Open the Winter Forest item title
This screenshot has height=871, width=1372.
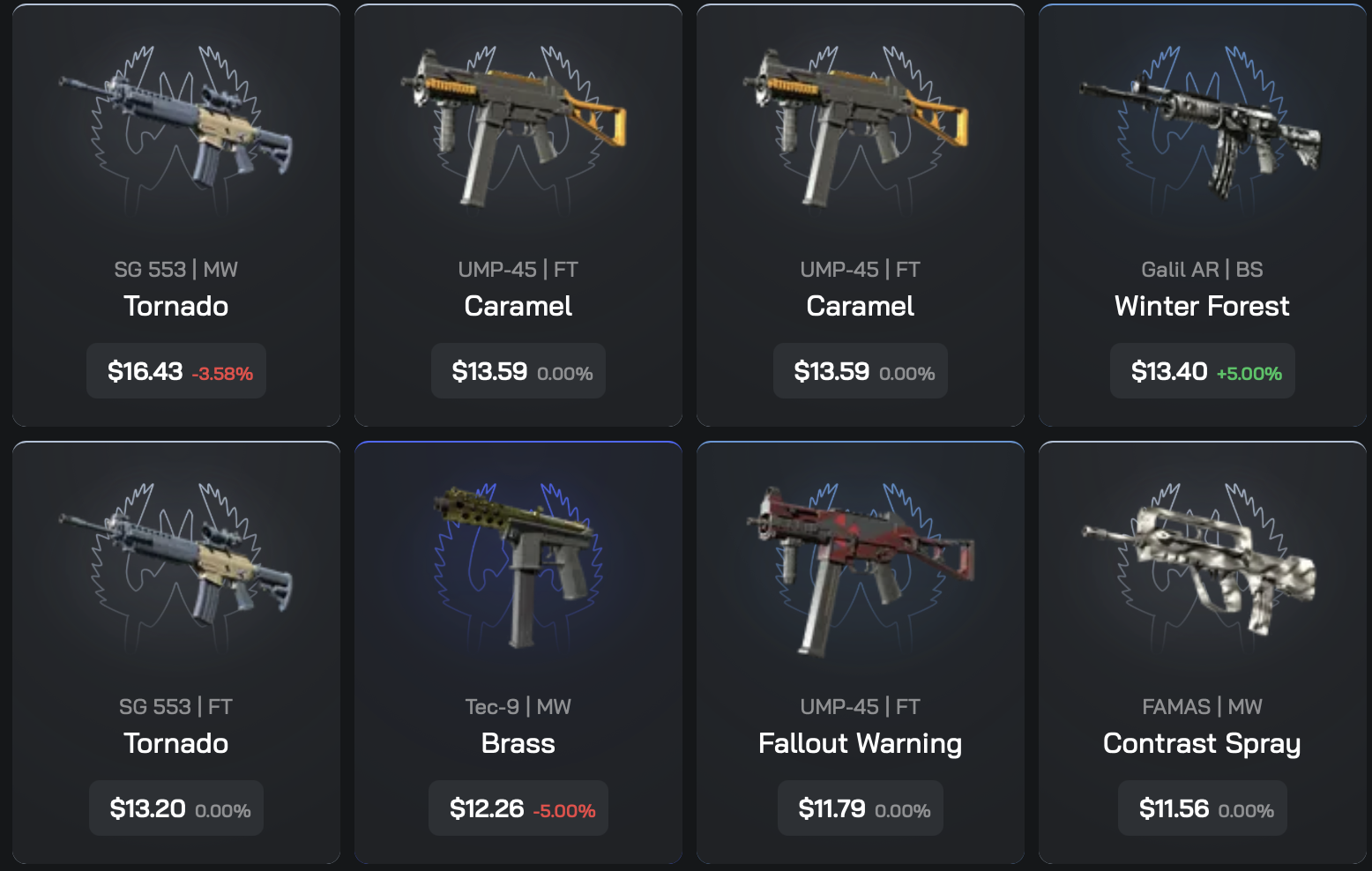click(x=1202, y=306)
